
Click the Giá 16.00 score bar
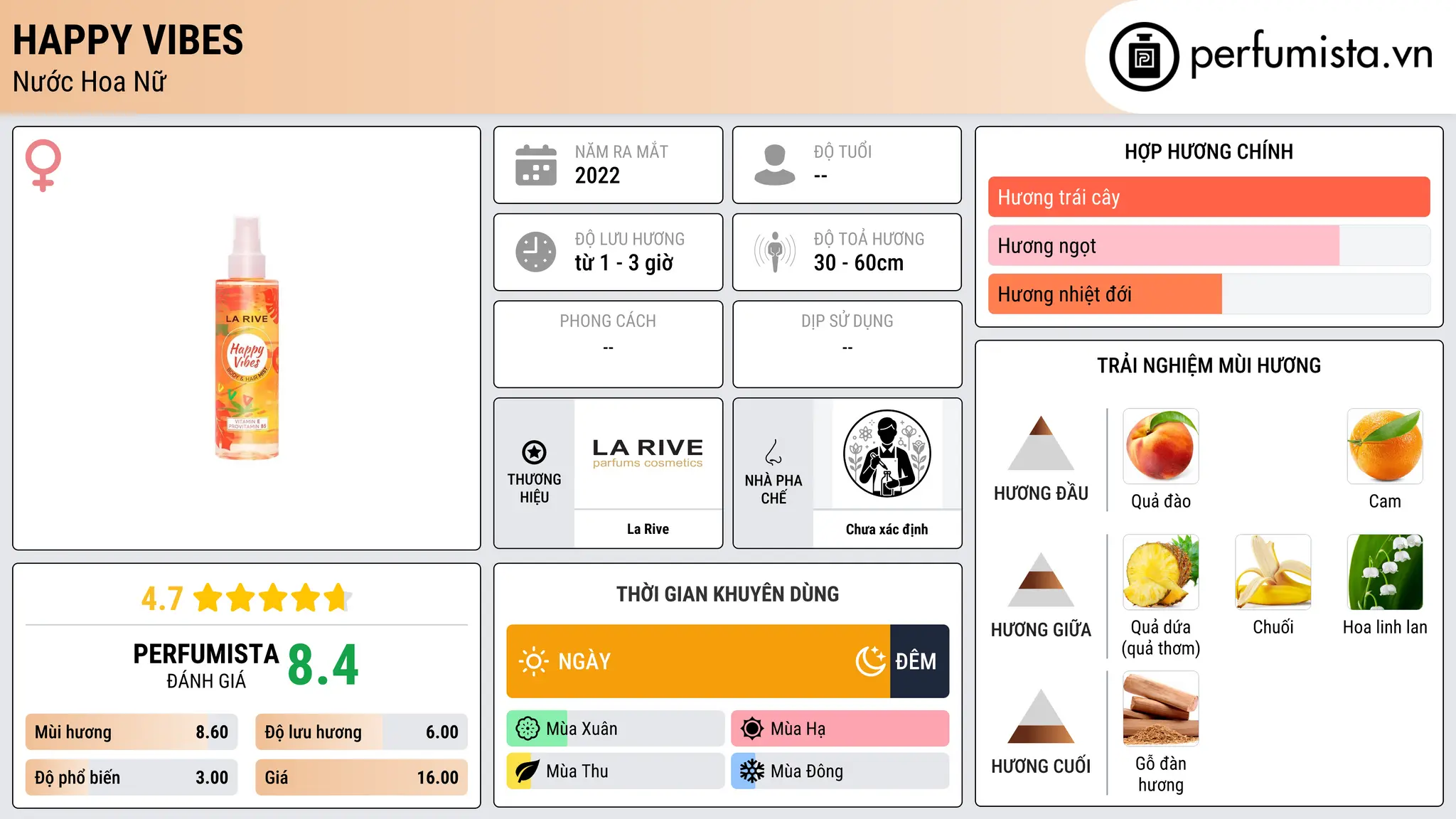[362, 777]
